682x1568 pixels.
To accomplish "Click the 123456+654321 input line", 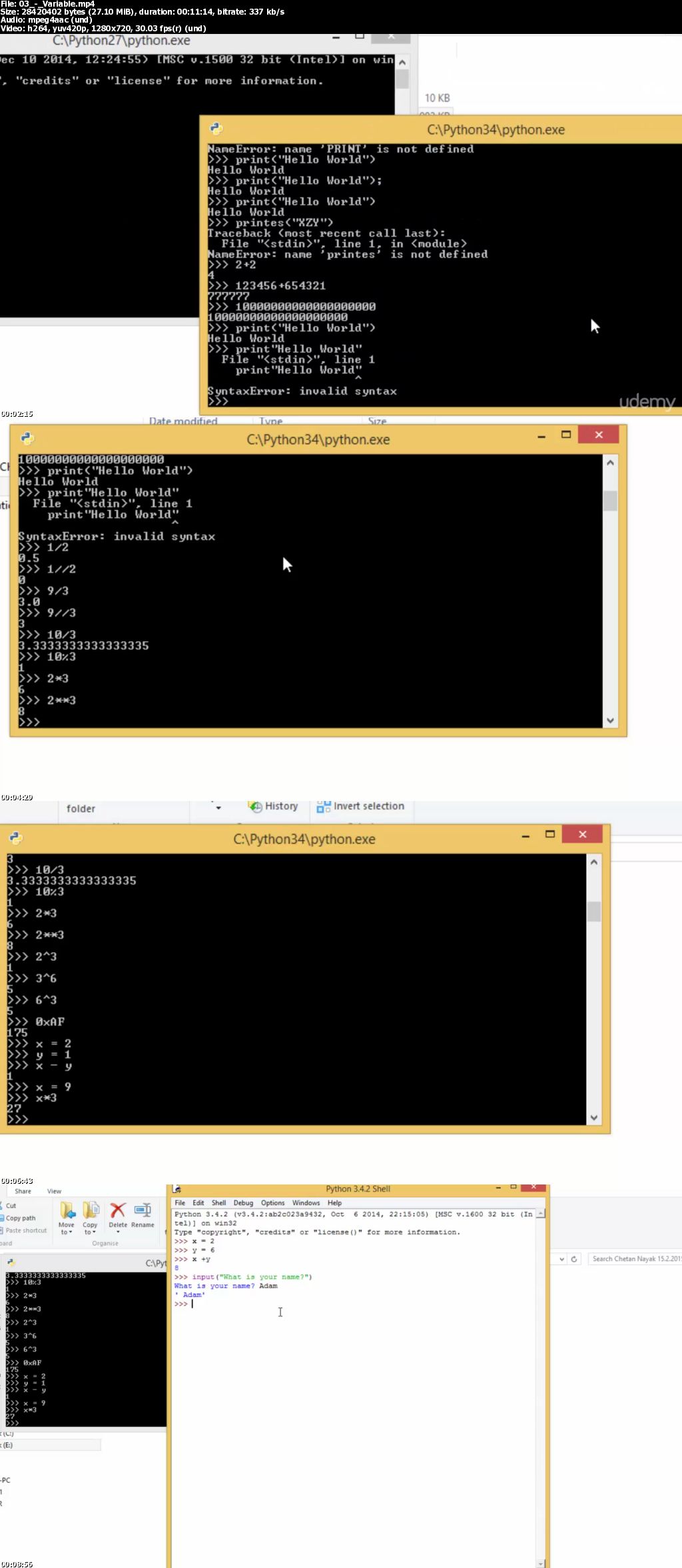I will tap(266, 285).
